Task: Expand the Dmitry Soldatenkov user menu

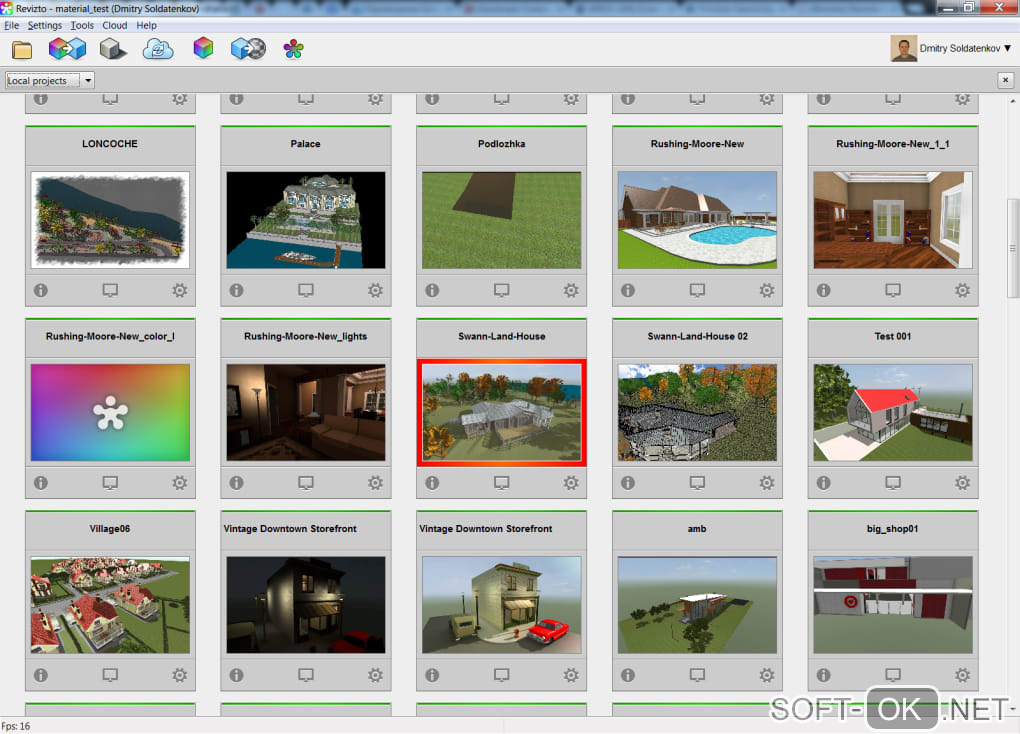Action: 965,49
